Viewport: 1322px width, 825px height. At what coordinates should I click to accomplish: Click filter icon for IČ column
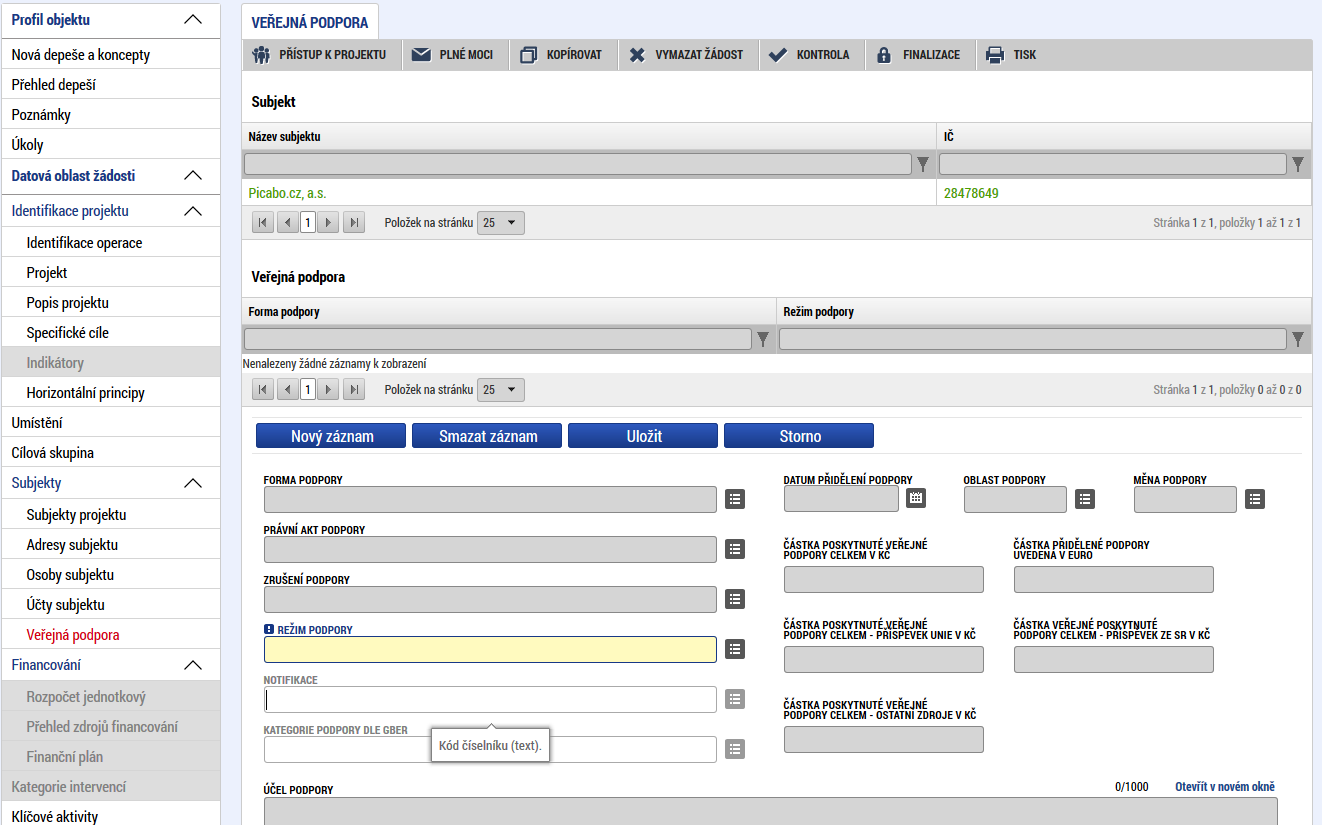[x=1298, y=164]
